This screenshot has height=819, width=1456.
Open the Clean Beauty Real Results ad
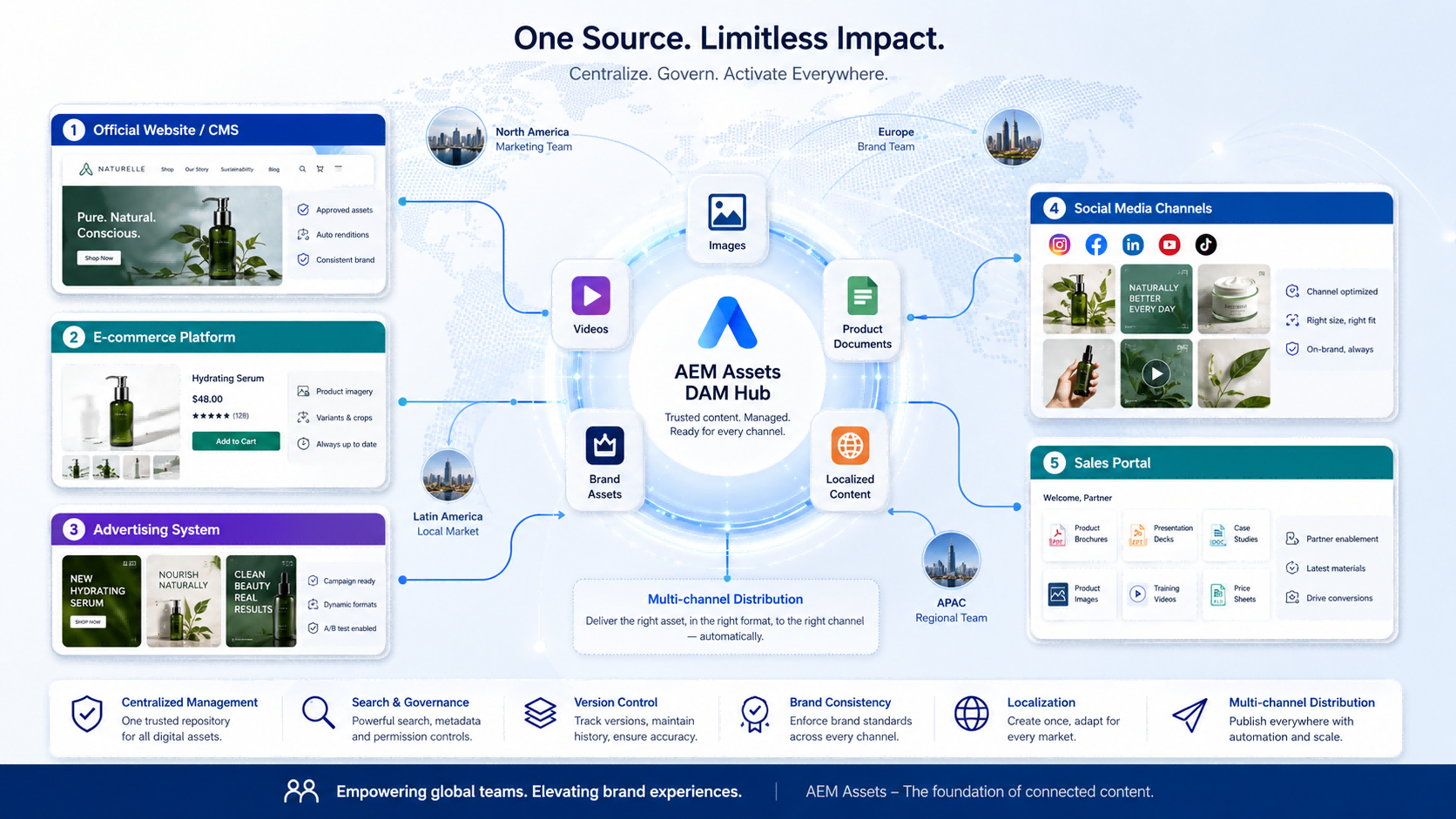[261, 601]
